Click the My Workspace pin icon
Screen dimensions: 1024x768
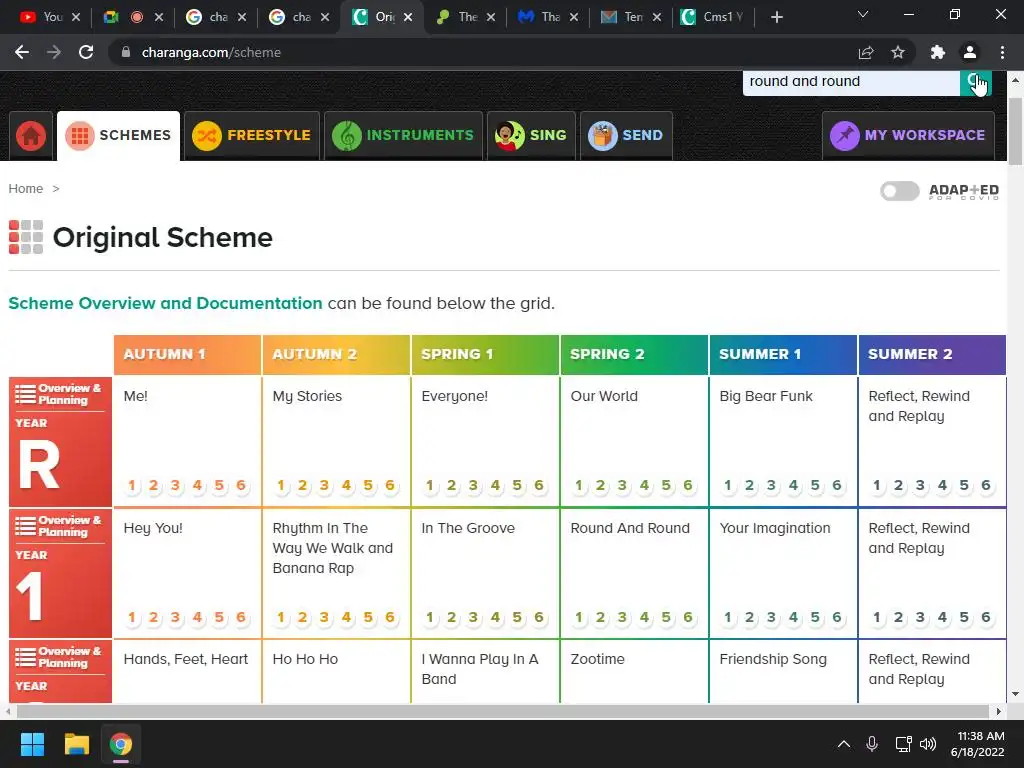coord(844,135)
